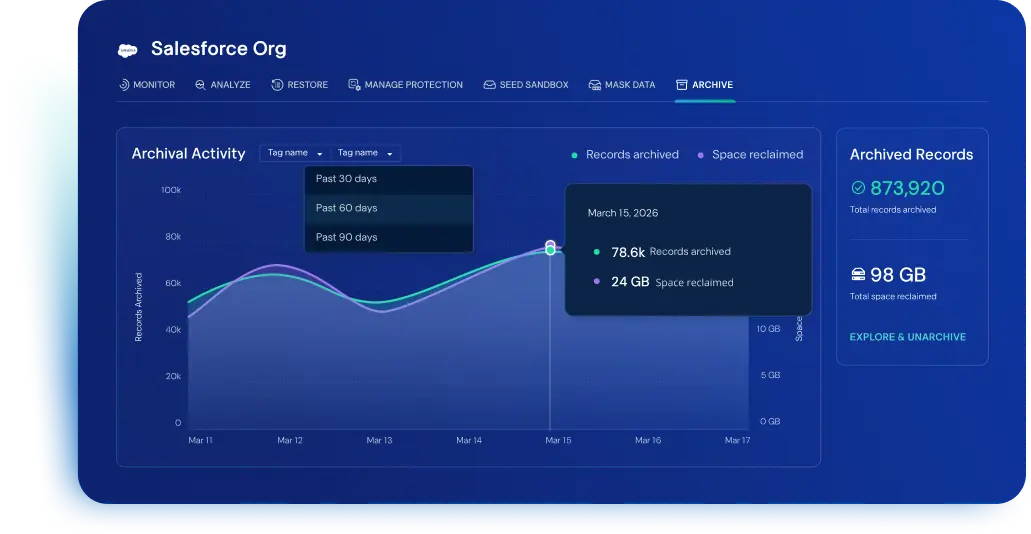Toggle the Space reclaimed legend entry
The height and width of the screenshot is (534, 1031).
[x=750, y=155]
